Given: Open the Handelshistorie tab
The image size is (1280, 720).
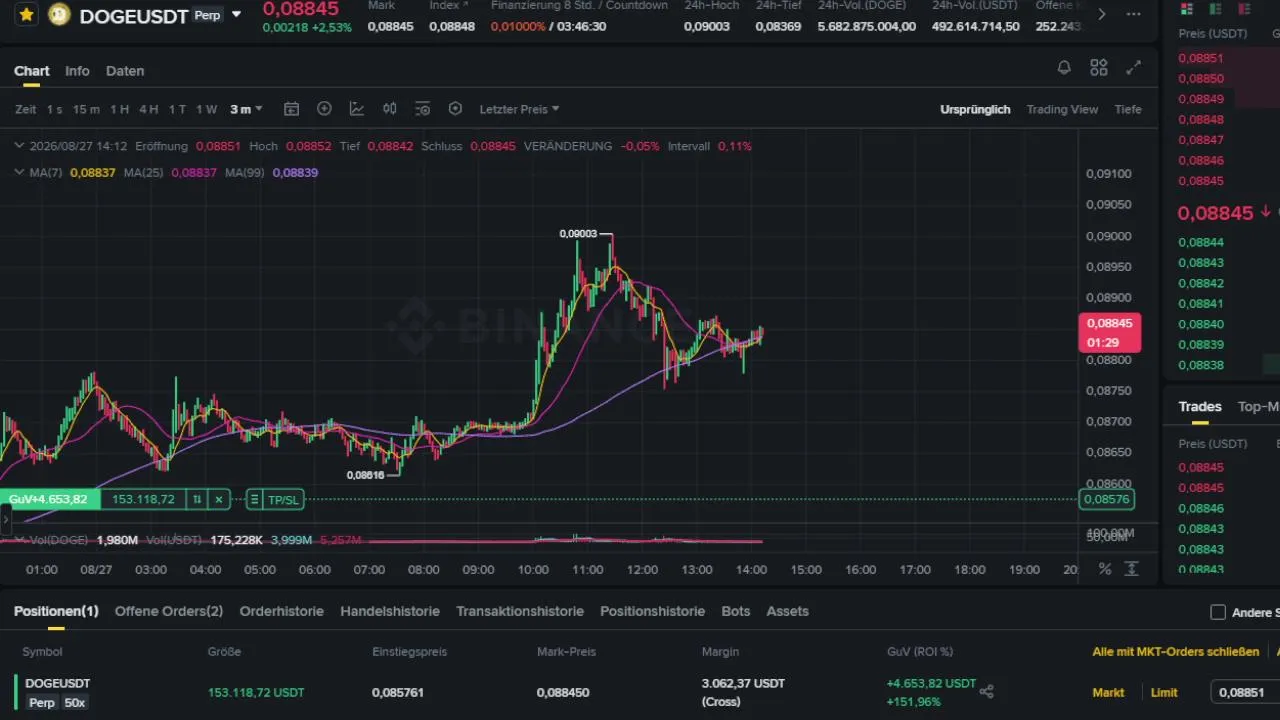Looking at the screenshot, I should [x=390, y=611].
